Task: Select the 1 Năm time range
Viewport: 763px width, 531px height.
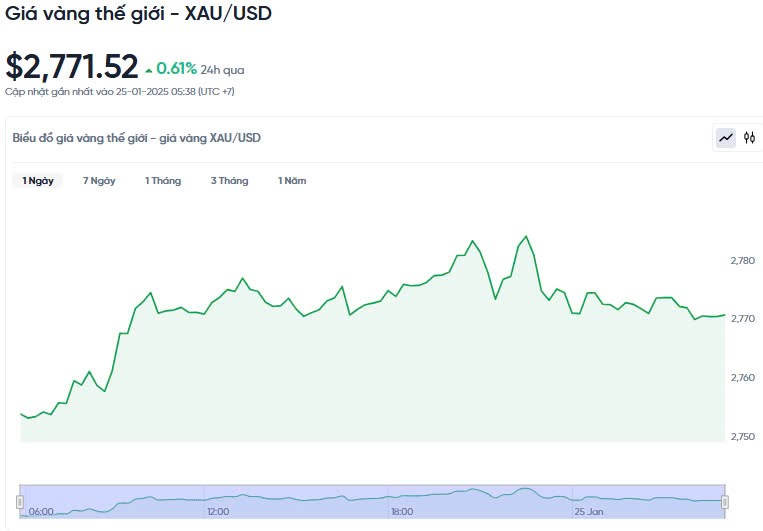Action: [292, 181]
